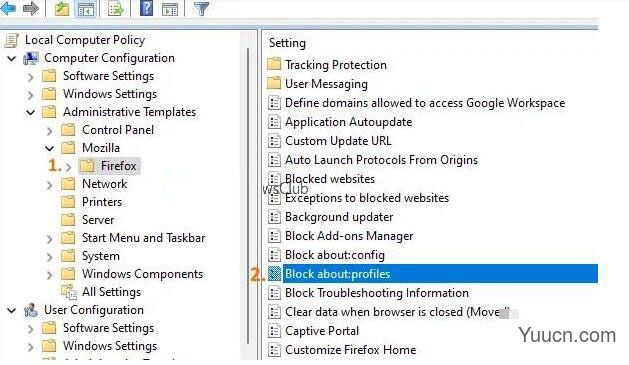629x365 pixels.
Task: Toggle the Show/Hide Action Pane icon
Action: tap(170, 9)
